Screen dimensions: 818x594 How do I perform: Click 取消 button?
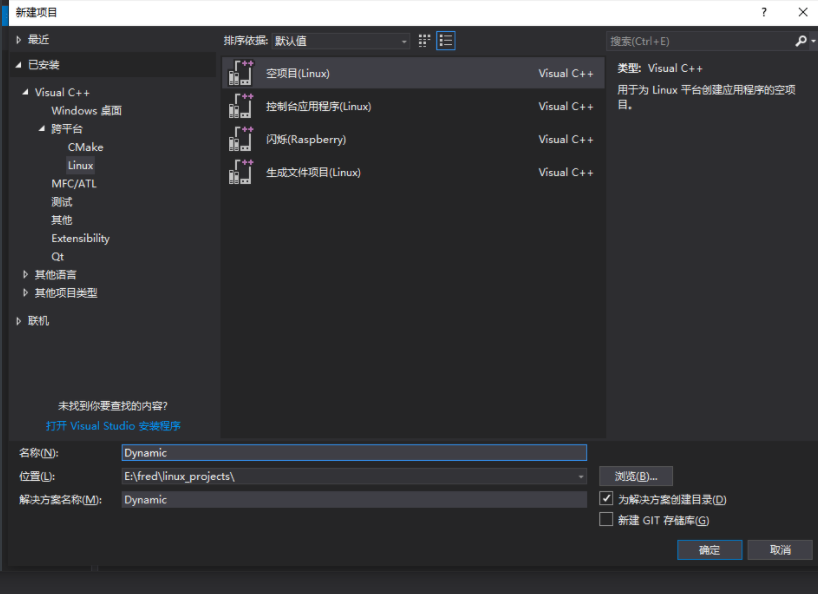point(780,550)
